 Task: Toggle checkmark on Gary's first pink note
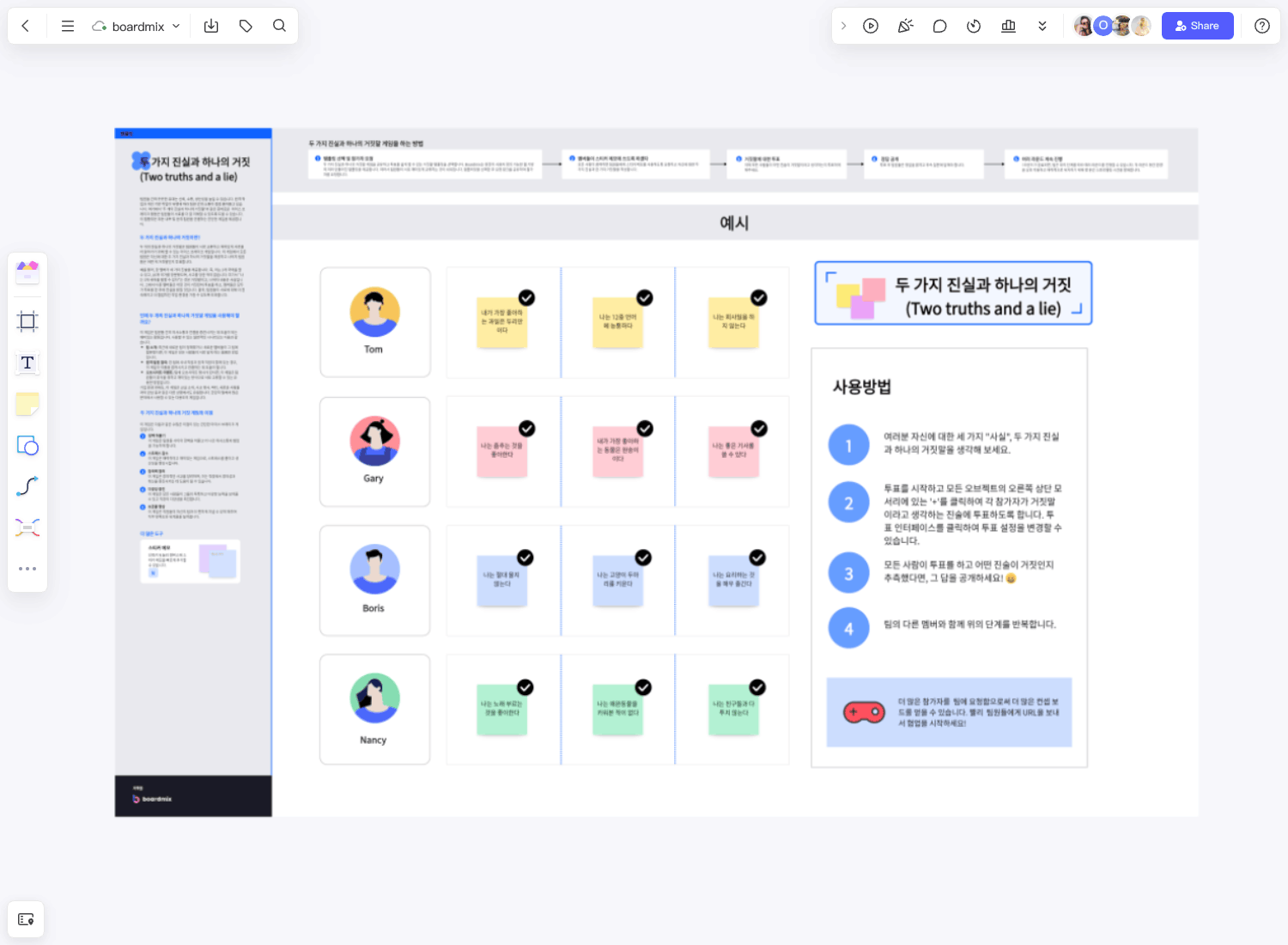526,428
